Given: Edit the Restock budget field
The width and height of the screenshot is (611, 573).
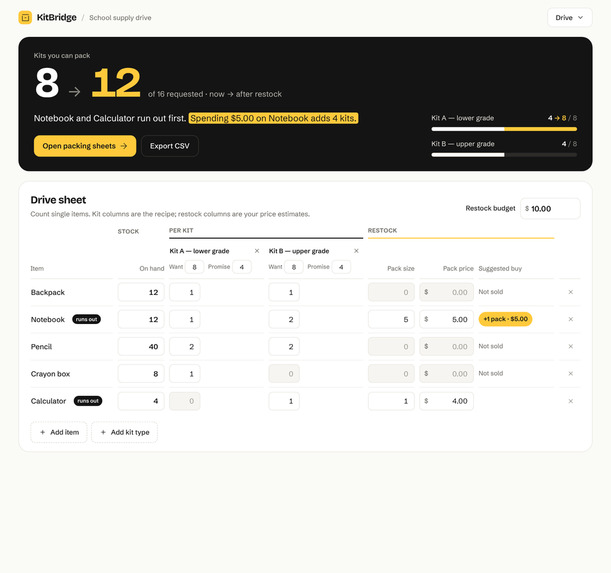Looking at the screenshot, I should (550, 209).
